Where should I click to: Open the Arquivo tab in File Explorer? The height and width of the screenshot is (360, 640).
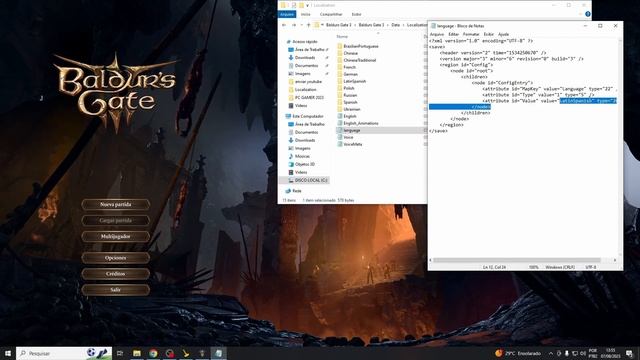tap(287, 14)
